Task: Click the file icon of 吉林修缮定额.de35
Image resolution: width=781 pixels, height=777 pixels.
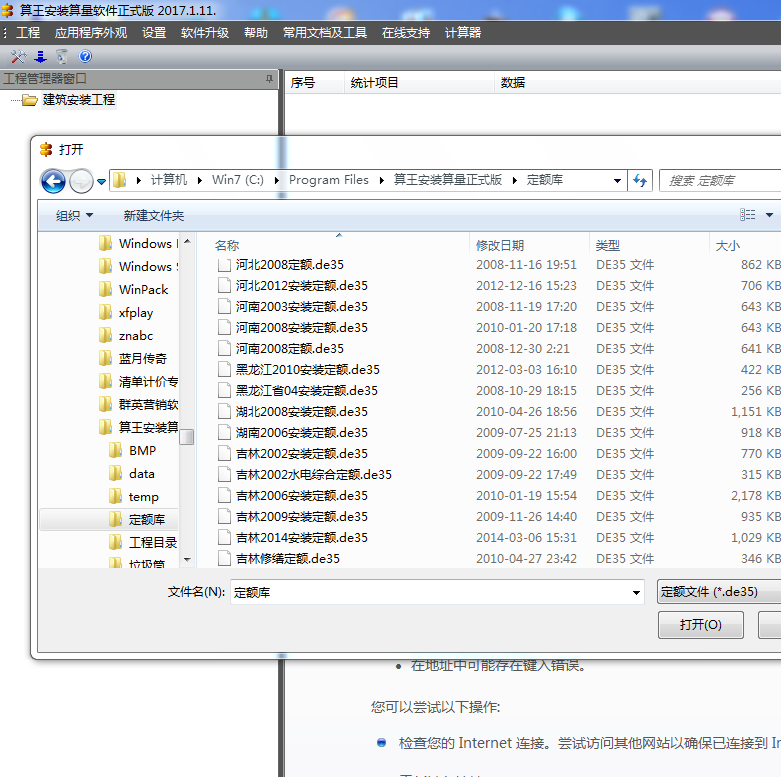Action: click(224, 558)
